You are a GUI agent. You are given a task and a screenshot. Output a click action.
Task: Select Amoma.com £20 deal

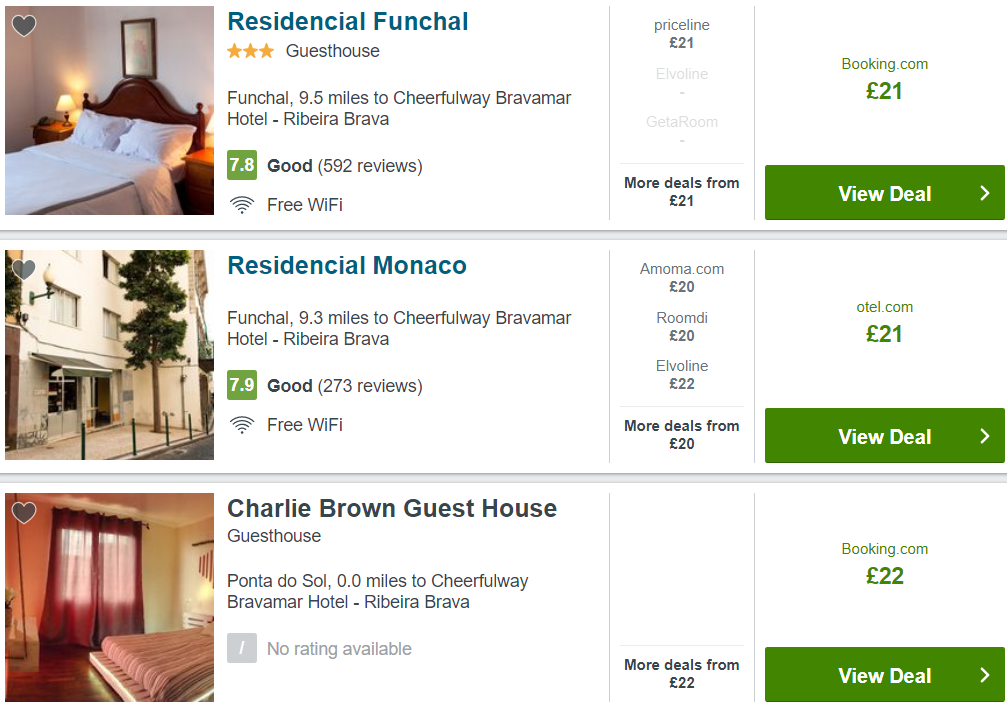pyautogui.click(x=682, y=278)
